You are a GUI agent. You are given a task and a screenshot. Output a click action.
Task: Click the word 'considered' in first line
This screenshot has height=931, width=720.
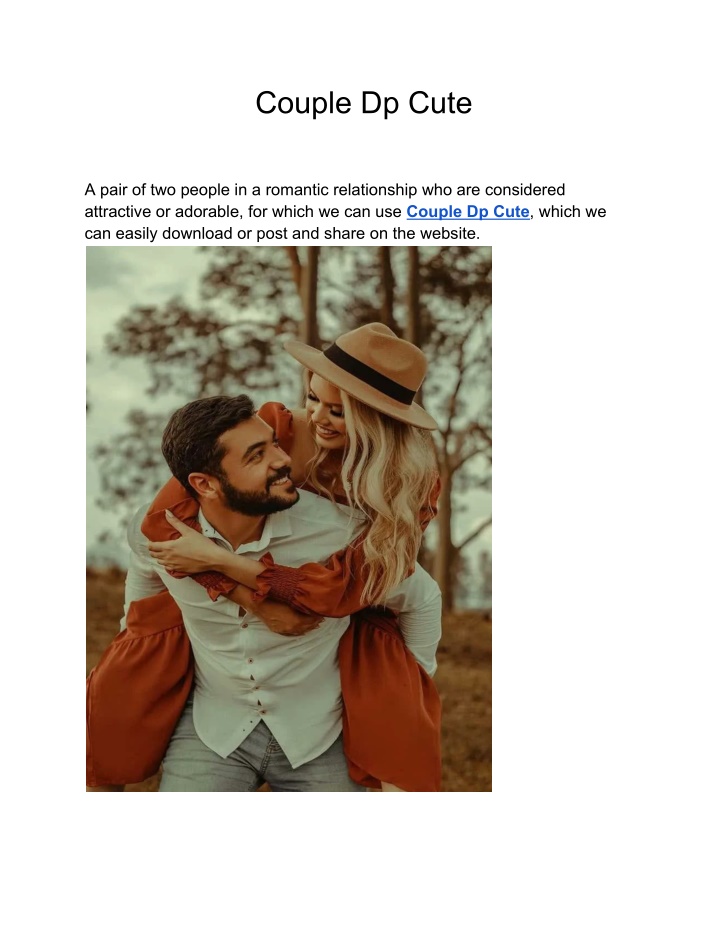525,190
